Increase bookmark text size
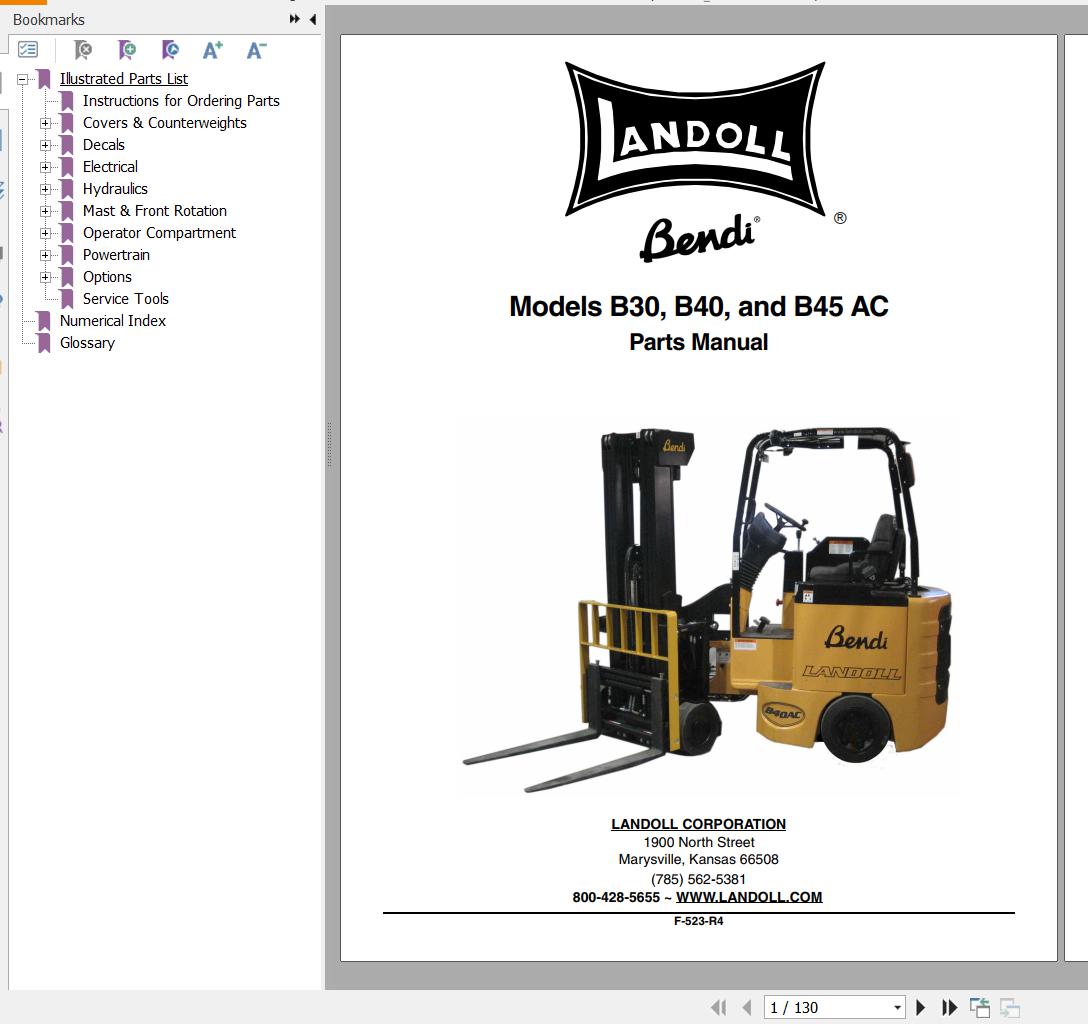Viewport: 1088px width, 1024px height. 212,49
